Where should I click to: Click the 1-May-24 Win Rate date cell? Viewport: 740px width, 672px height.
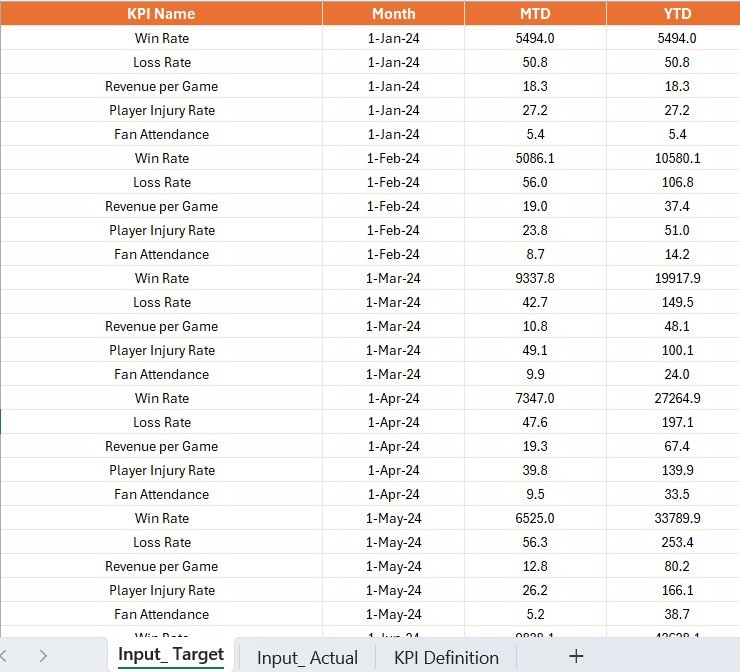click(x=394, y=518)
